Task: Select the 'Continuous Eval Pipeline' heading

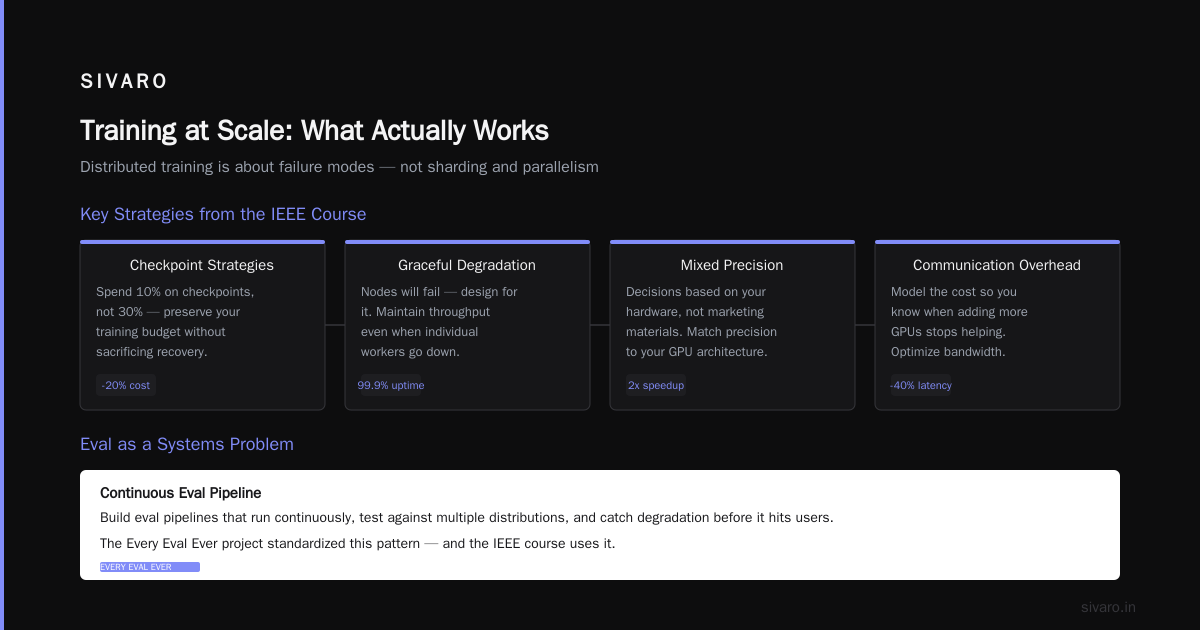Action: pos(181,493)
